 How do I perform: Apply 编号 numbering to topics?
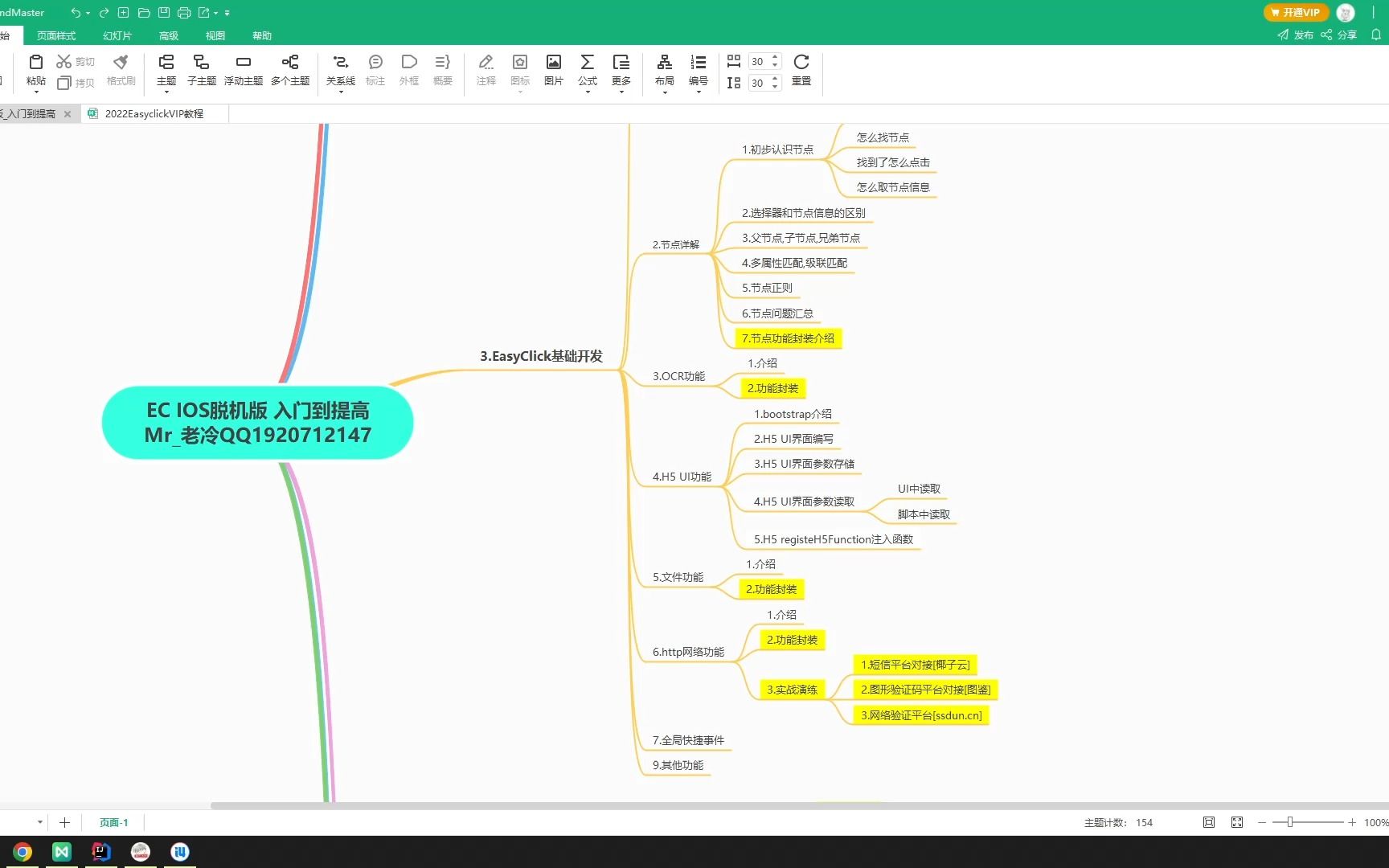pyautogui.click(x=698, y=71)
